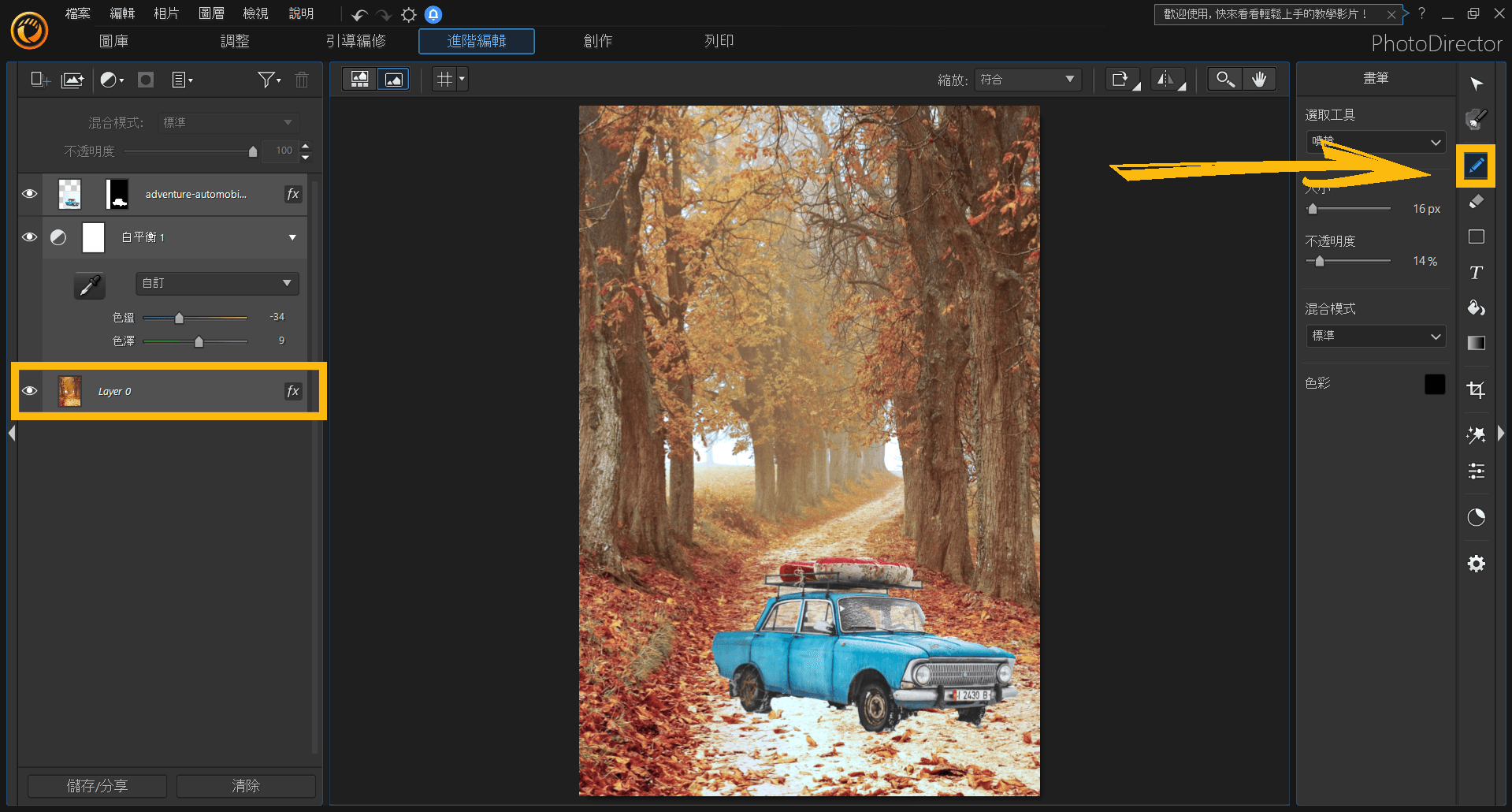Switch to the 引導編修 tab
Image resolution: width=1512 pixels, height=812 pixels.
point(356,41)
